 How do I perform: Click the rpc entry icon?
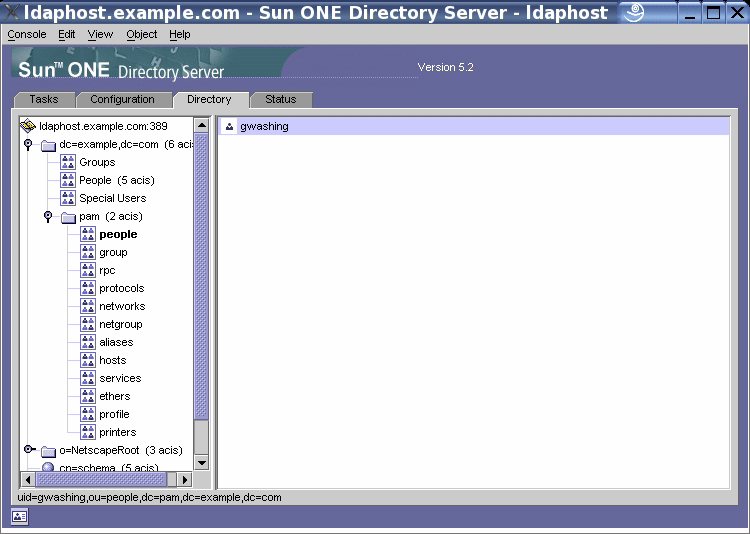coord(88,270)
